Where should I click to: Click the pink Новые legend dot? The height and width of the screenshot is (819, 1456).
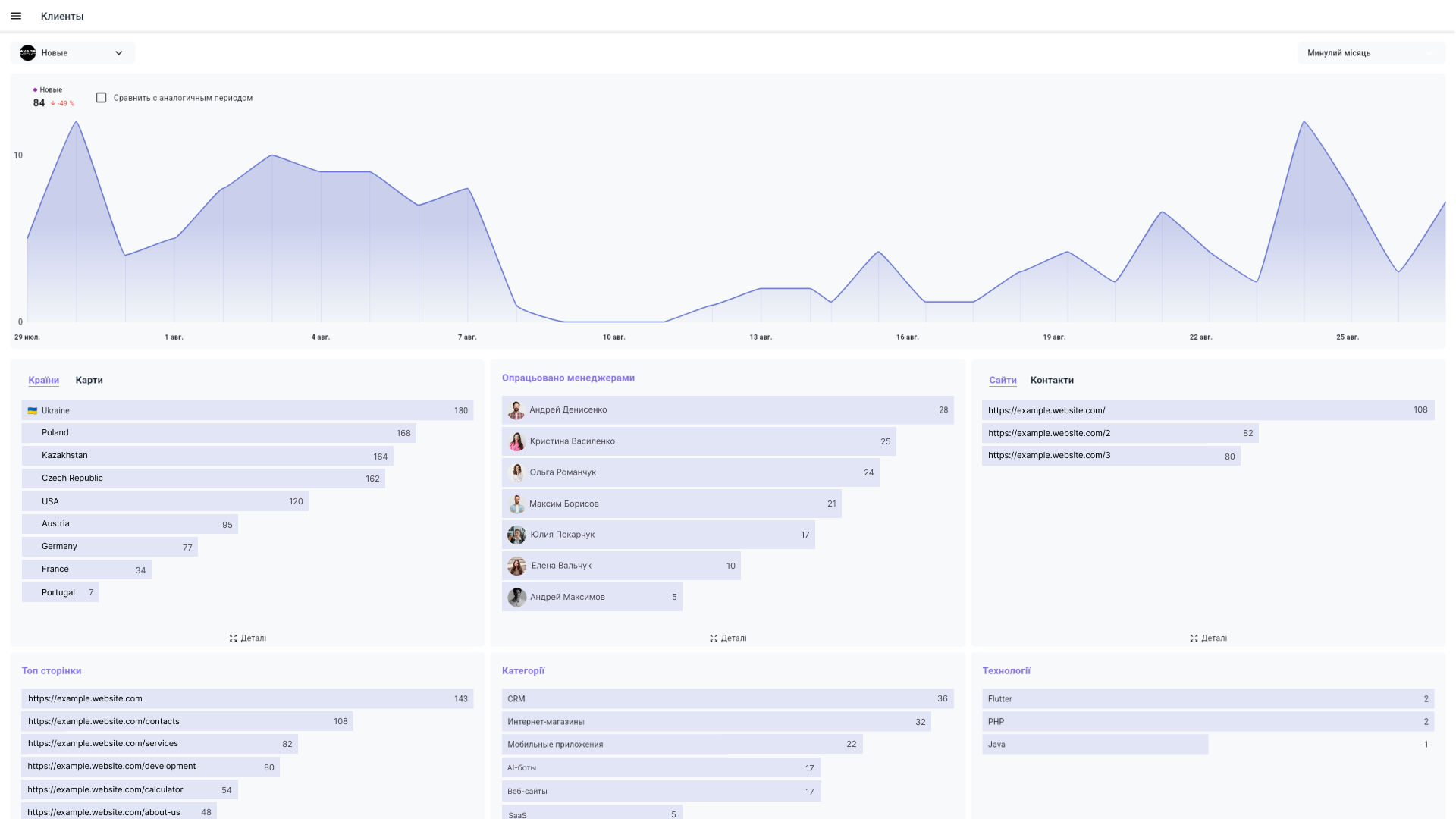[x=34, y=89]
